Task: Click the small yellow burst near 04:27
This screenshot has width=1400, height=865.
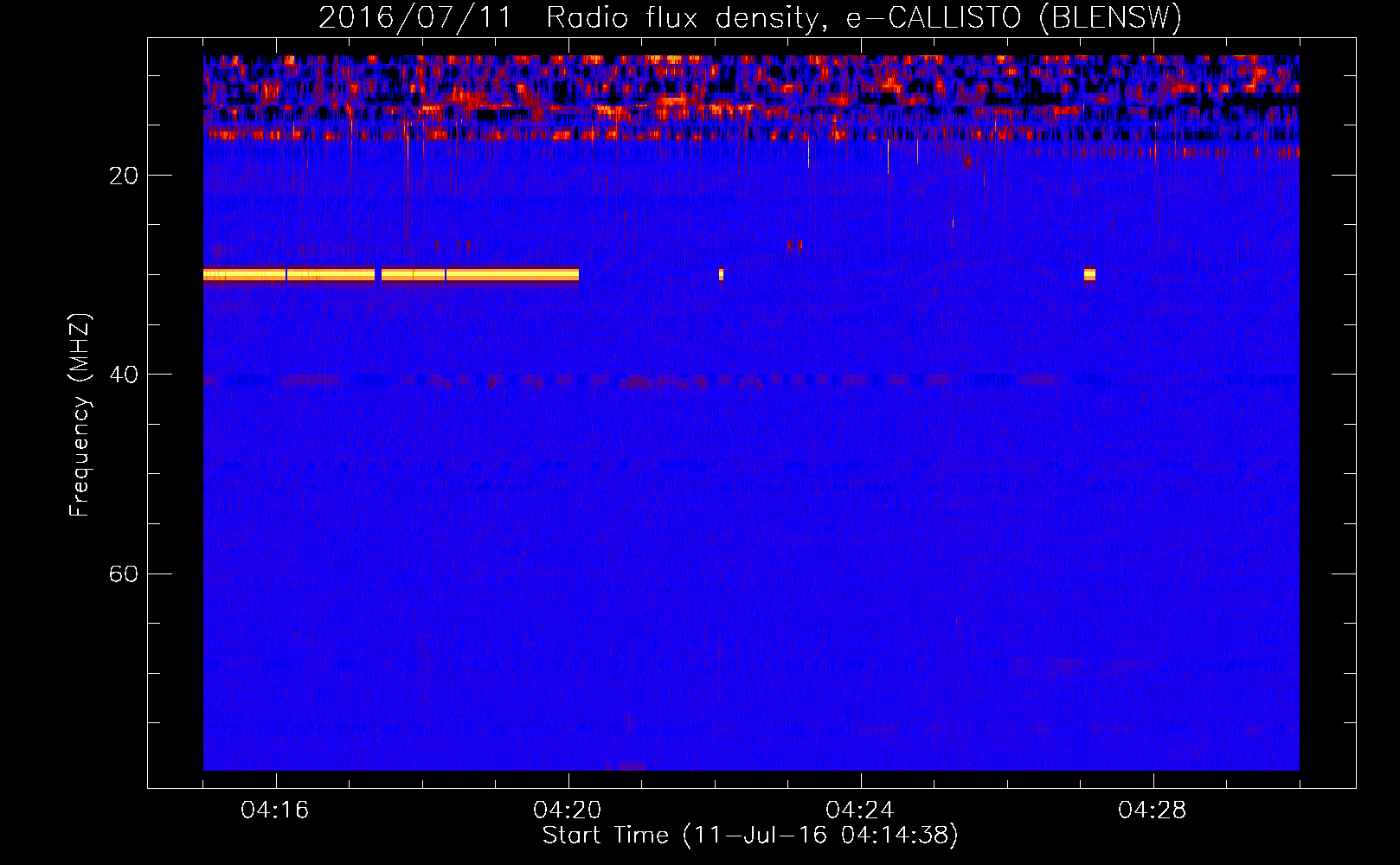Action: click(x=1089, y=275)
